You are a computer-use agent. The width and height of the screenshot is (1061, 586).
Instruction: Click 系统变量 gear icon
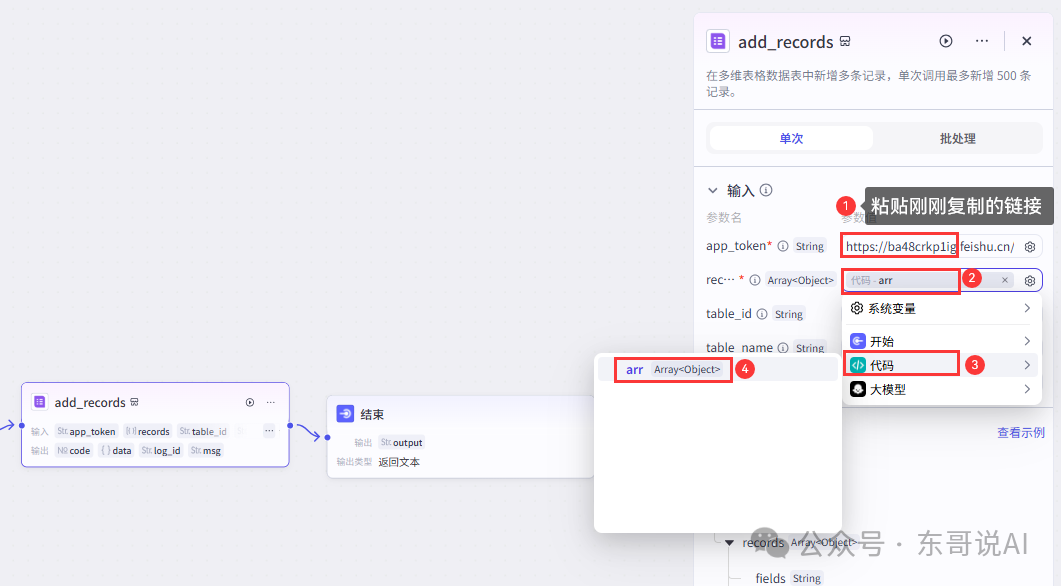[x=857, y=308]
